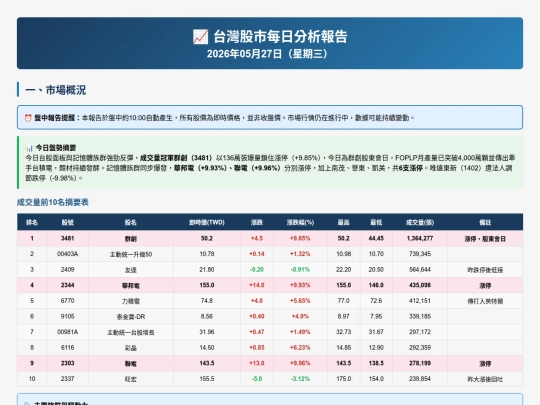Click volume 435,098
This screenshot has width=540, height=405.
coord(420,285)
